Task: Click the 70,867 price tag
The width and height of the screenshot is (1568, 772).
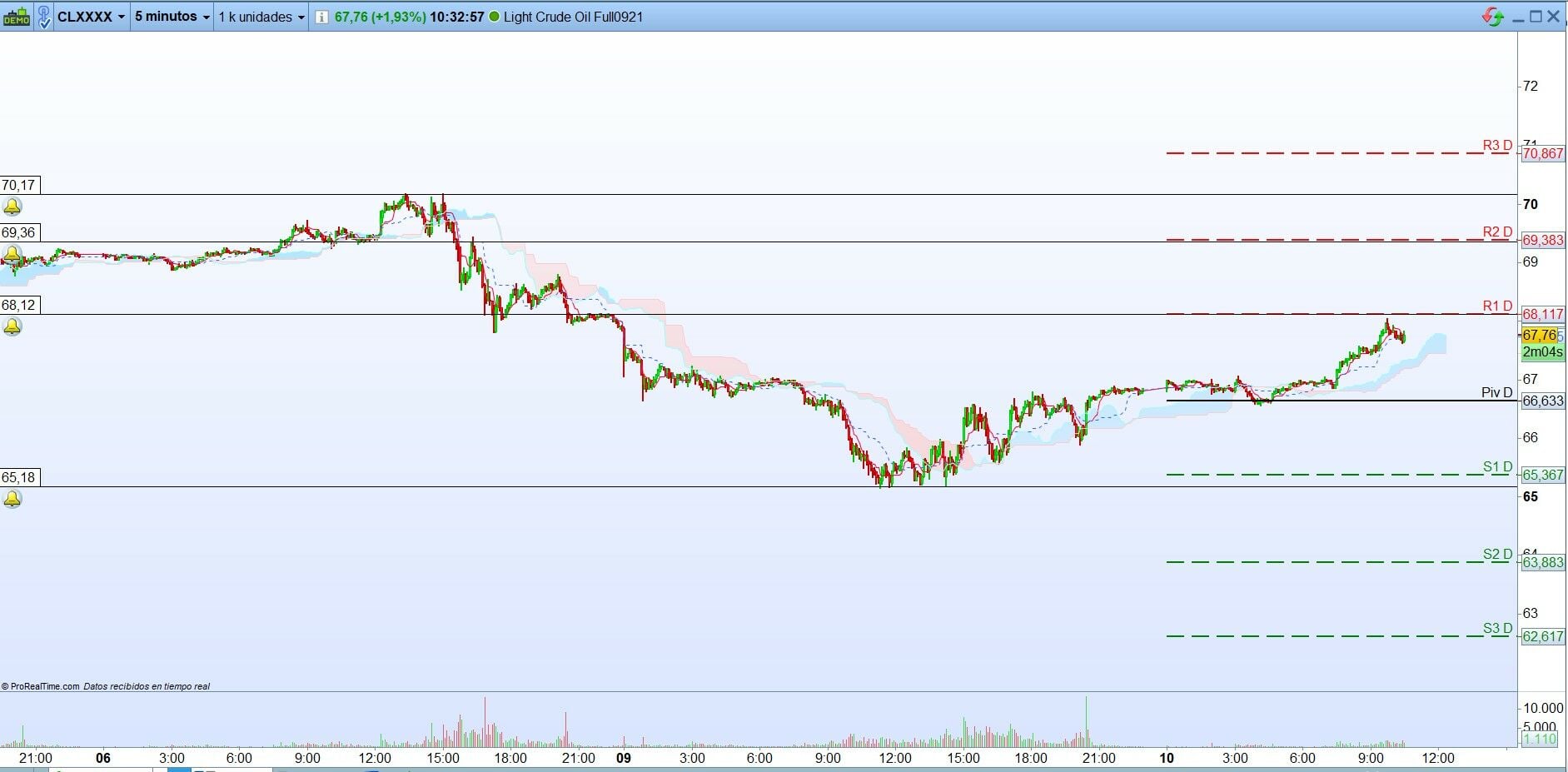Action: [x=1543, y=153]
